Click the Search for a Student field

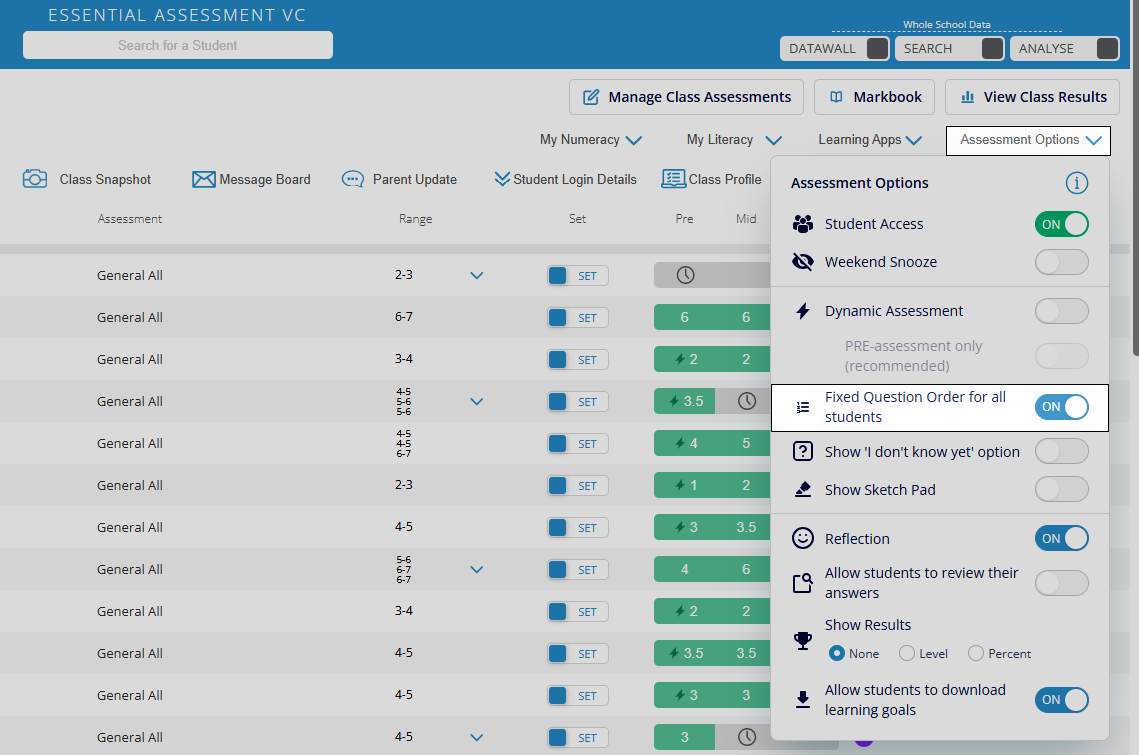click(x=178, y=45)
